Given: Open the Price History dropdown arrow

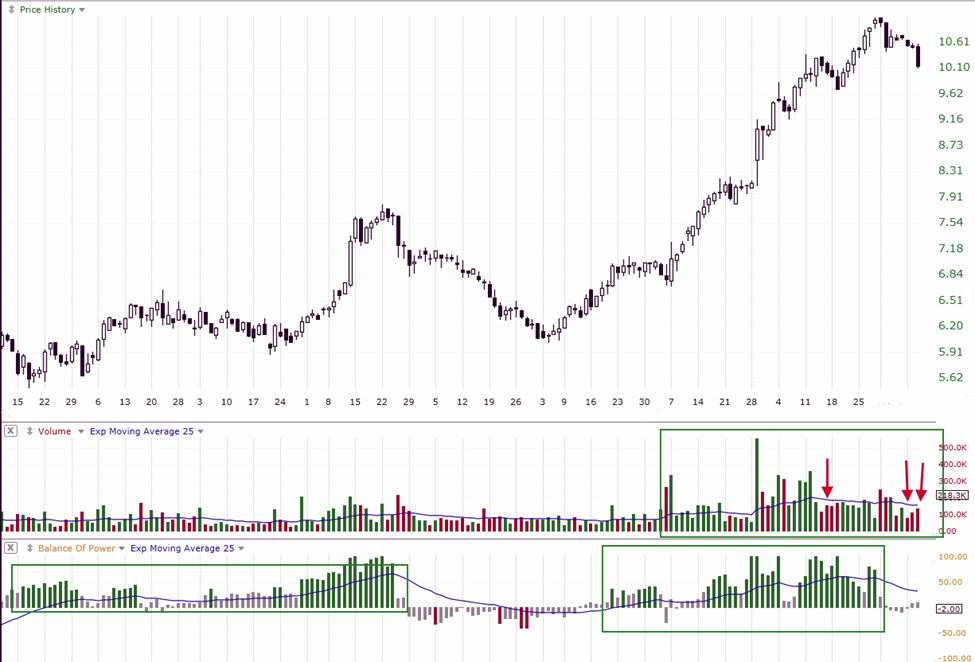Looking at the screenshot, I should [x=82, y=9].
